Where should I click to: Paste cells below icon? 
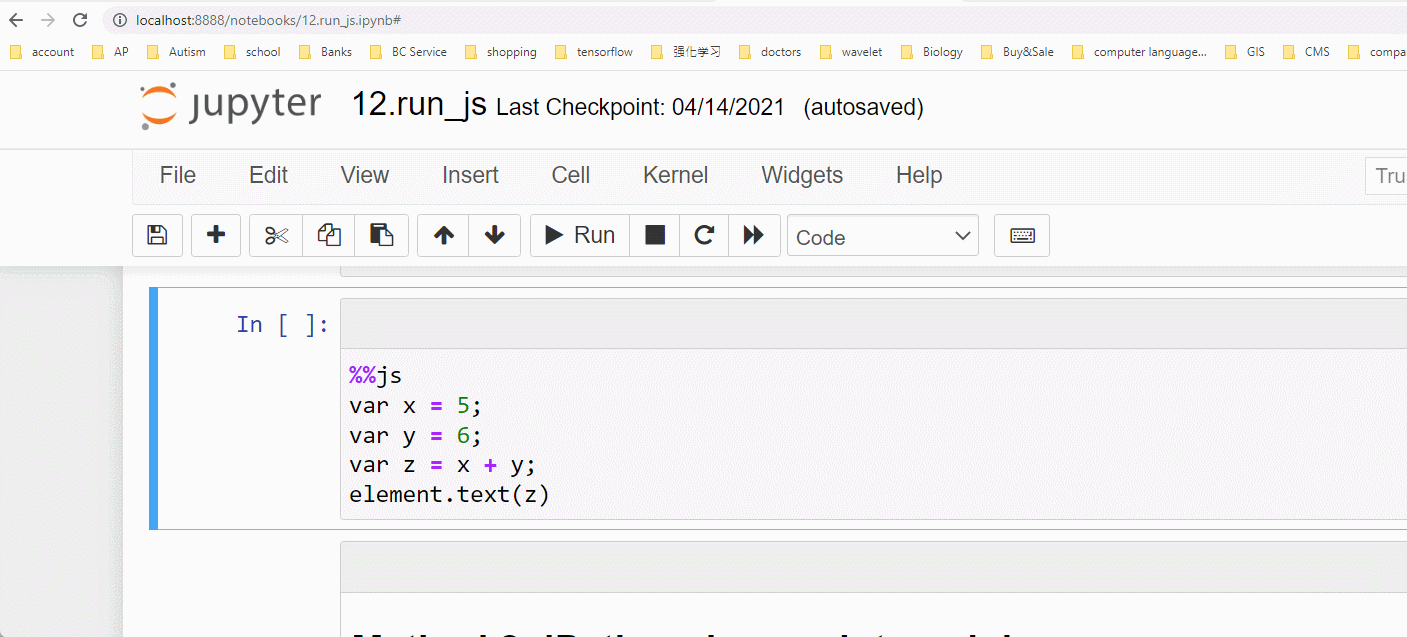tap(382, 235)
